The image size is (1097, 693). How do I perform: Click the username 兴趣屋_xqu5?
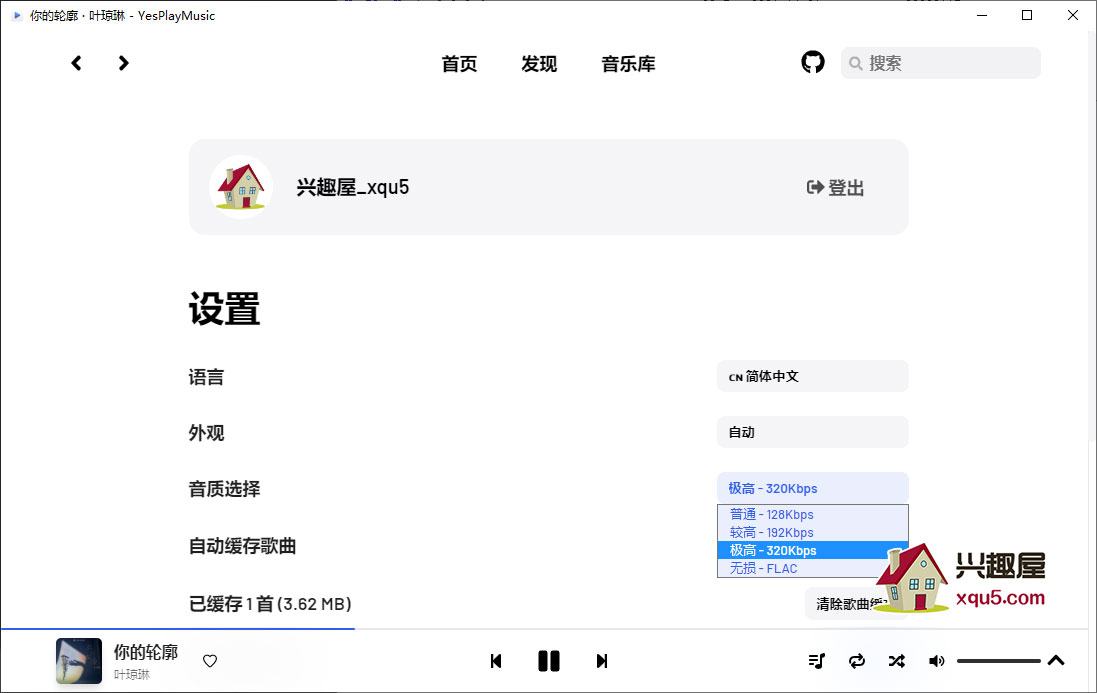[x=353, y=187]
